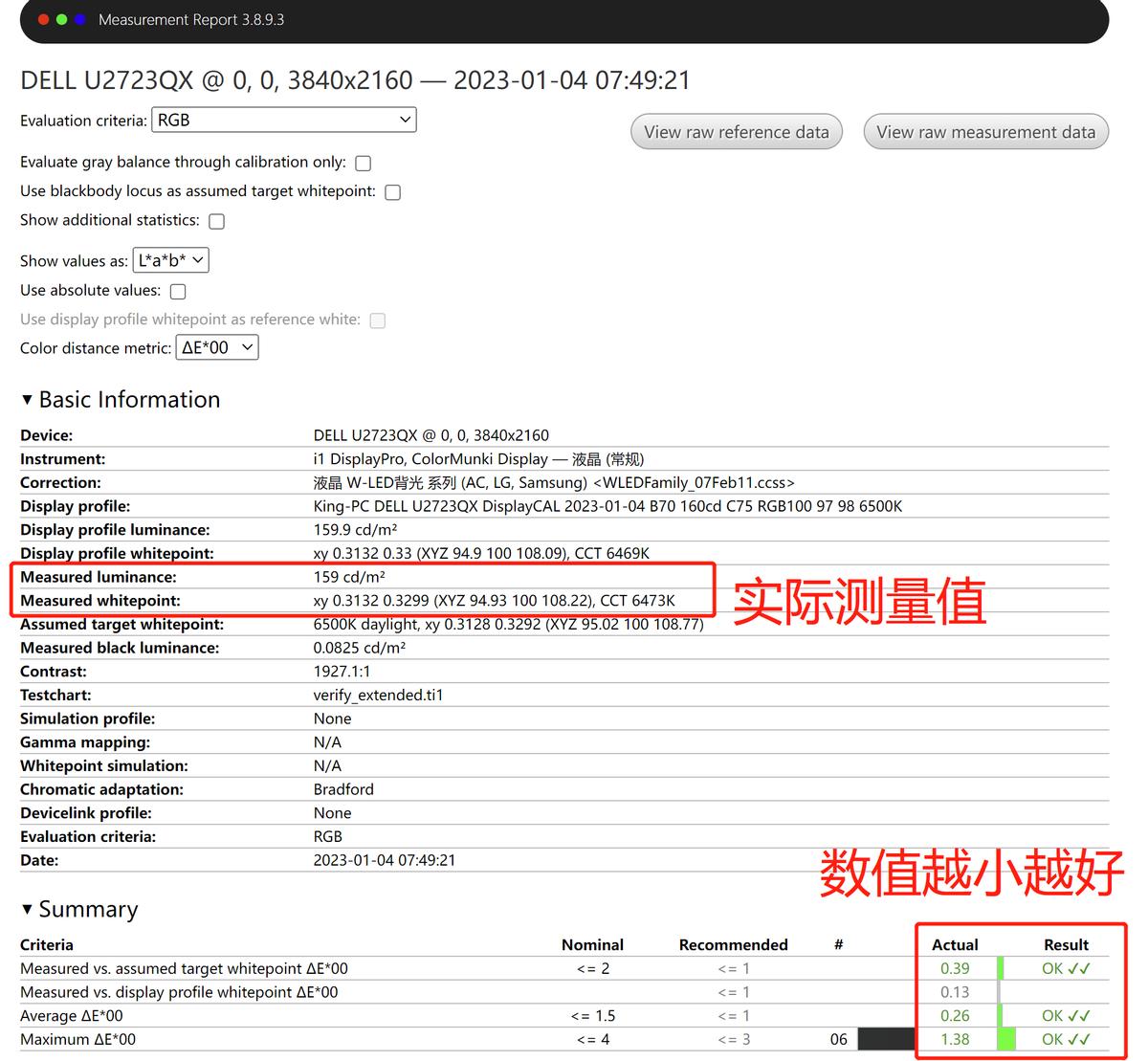Click the green traffic-light circle in titlebar
Image resolution: width=1148 pixels, height=1061 pixels.
point(59,17)
